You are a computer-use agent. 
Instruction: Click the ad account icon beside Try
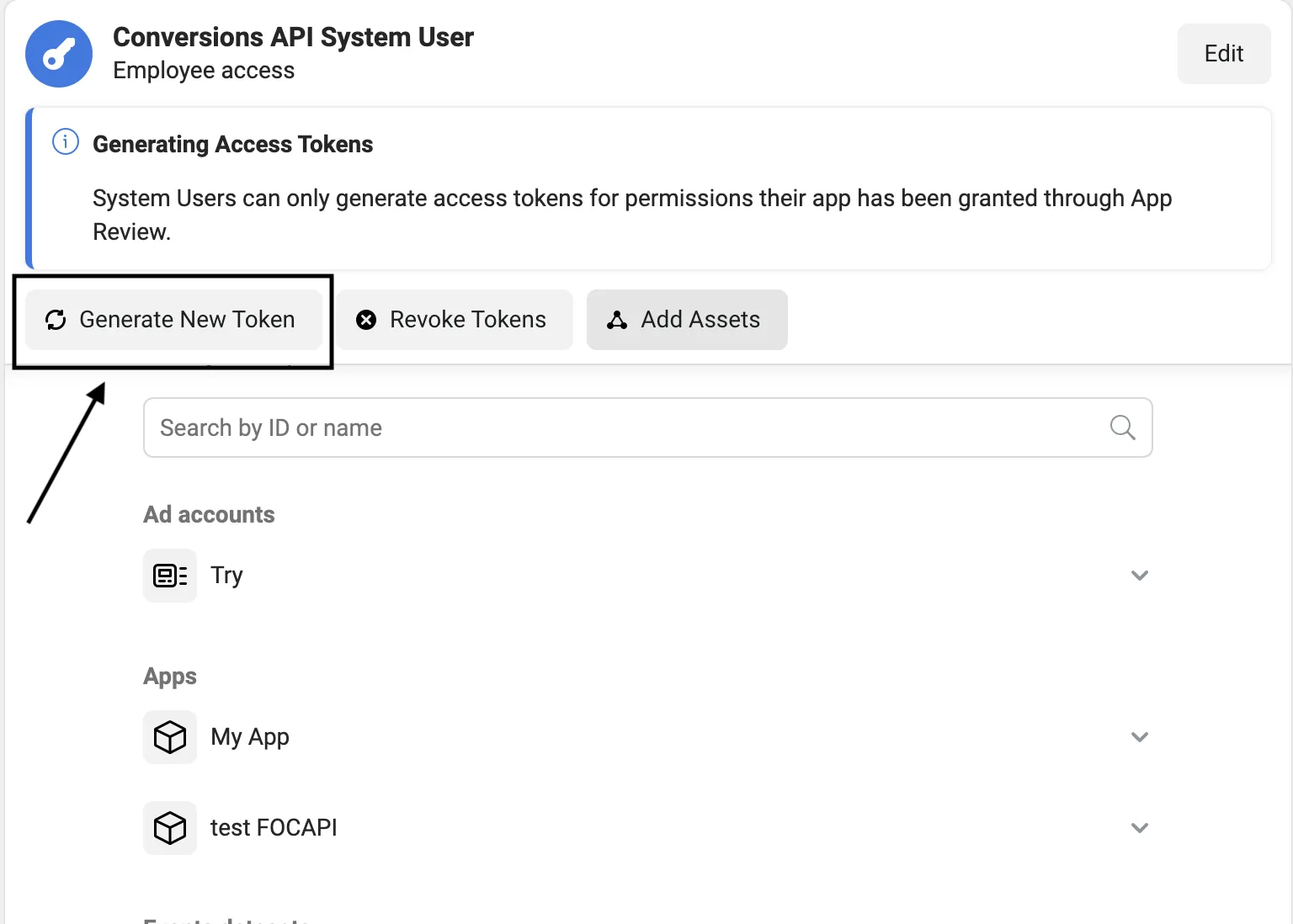coord(170,576)
